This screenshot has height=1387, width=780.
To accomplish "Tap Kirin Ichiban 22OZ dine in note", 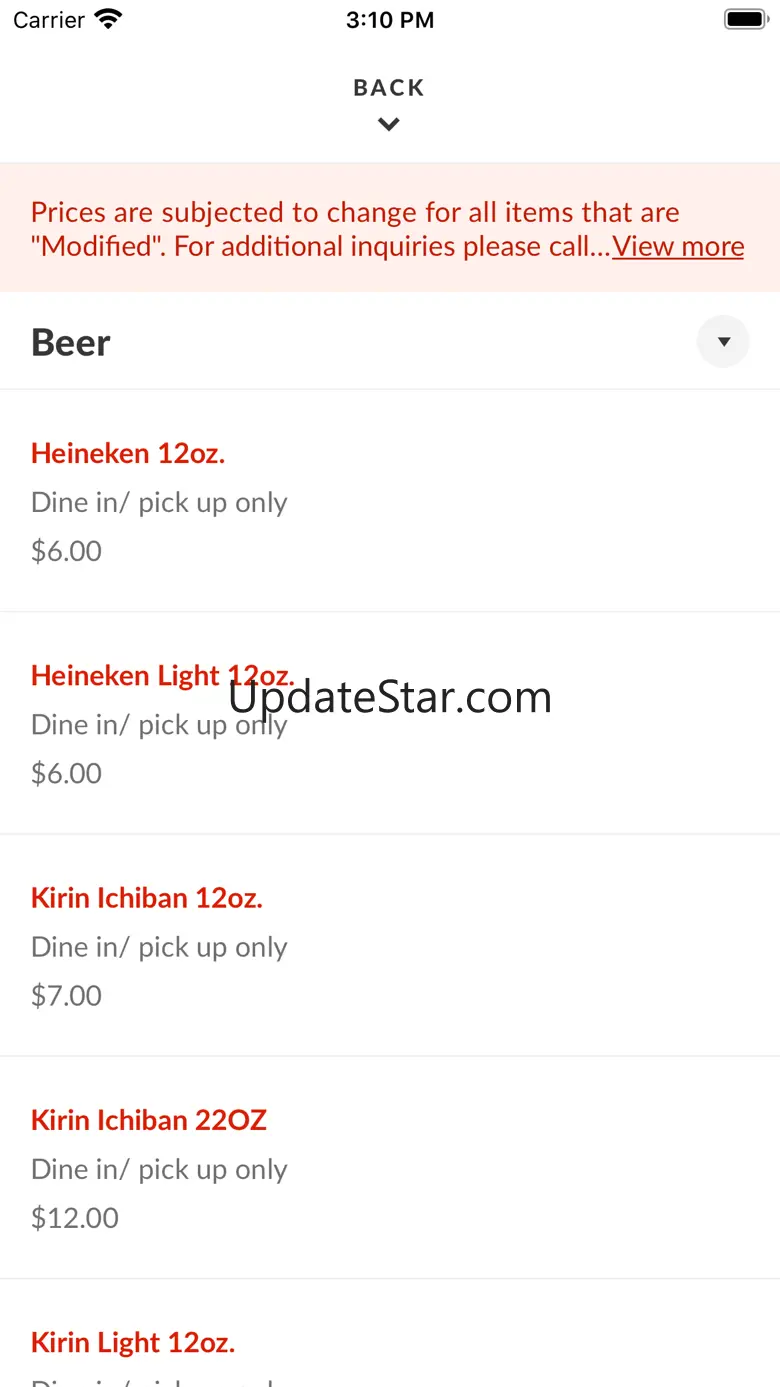I will point(159,1169).
